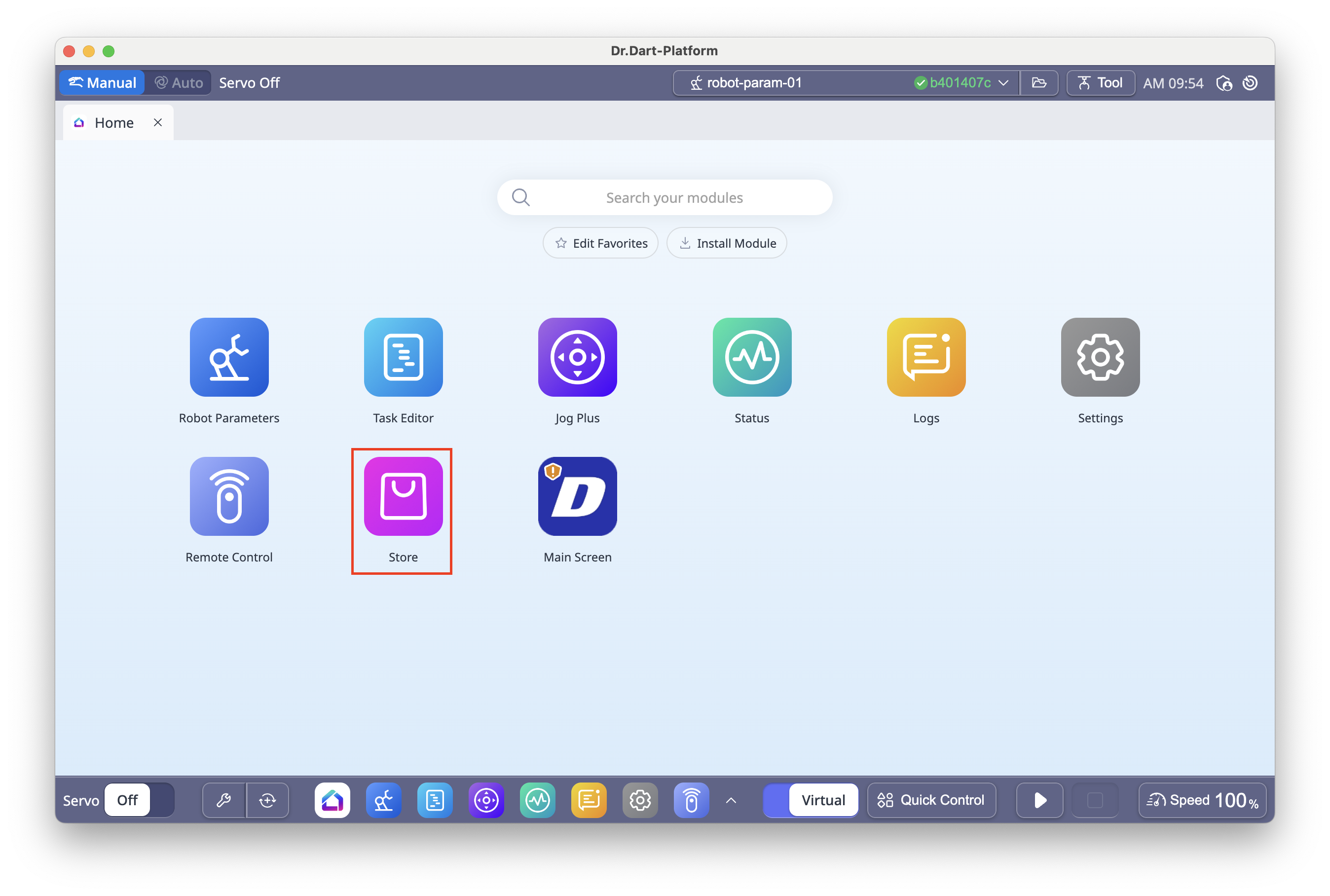This screenshot has height=896, width=1330.
Task: Open the Status module icon
Action: (x=752, y=357)
